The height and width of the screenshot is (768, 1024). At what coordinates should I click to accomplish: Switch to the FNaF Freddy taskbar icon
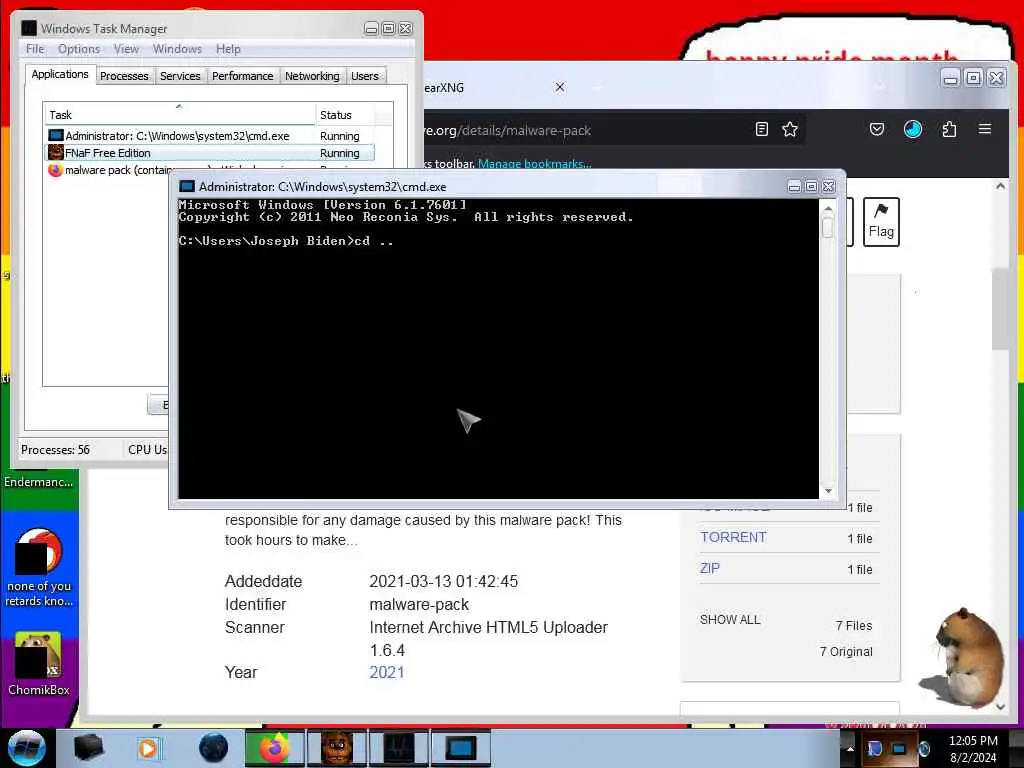coord(336,748)
